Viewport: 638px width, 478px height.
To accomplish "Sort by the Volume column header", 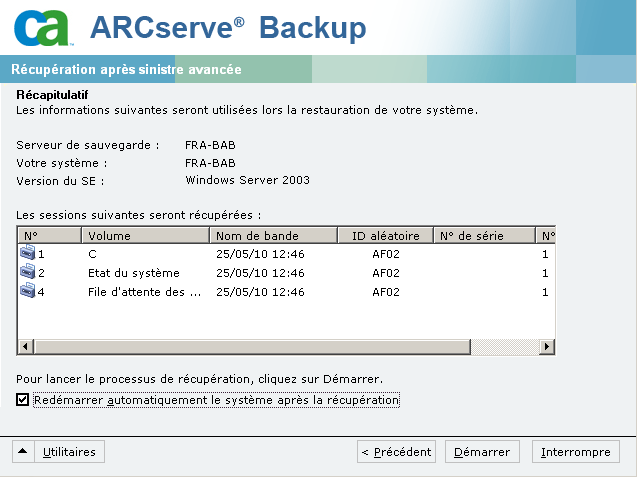I will pos(144,236).
